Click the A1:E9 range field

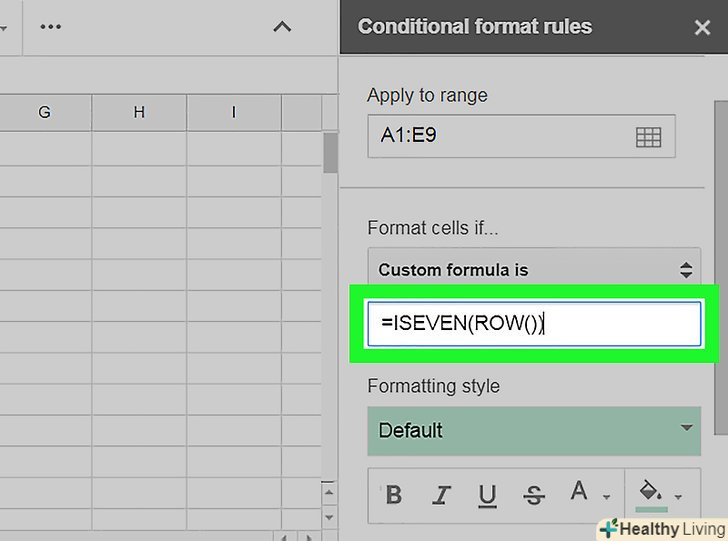[x=500, y=137]
